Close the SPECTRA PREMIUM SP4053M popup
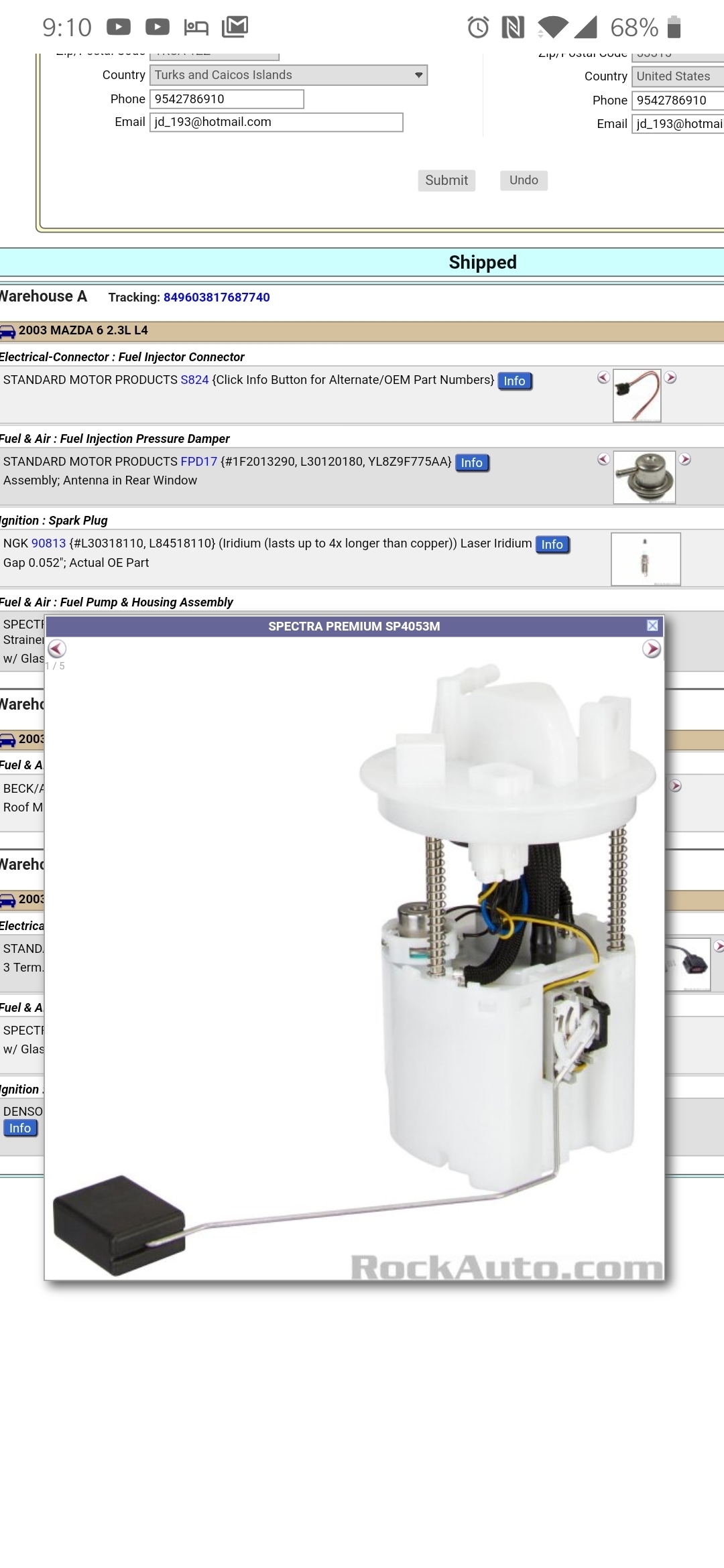 [652, 625]
